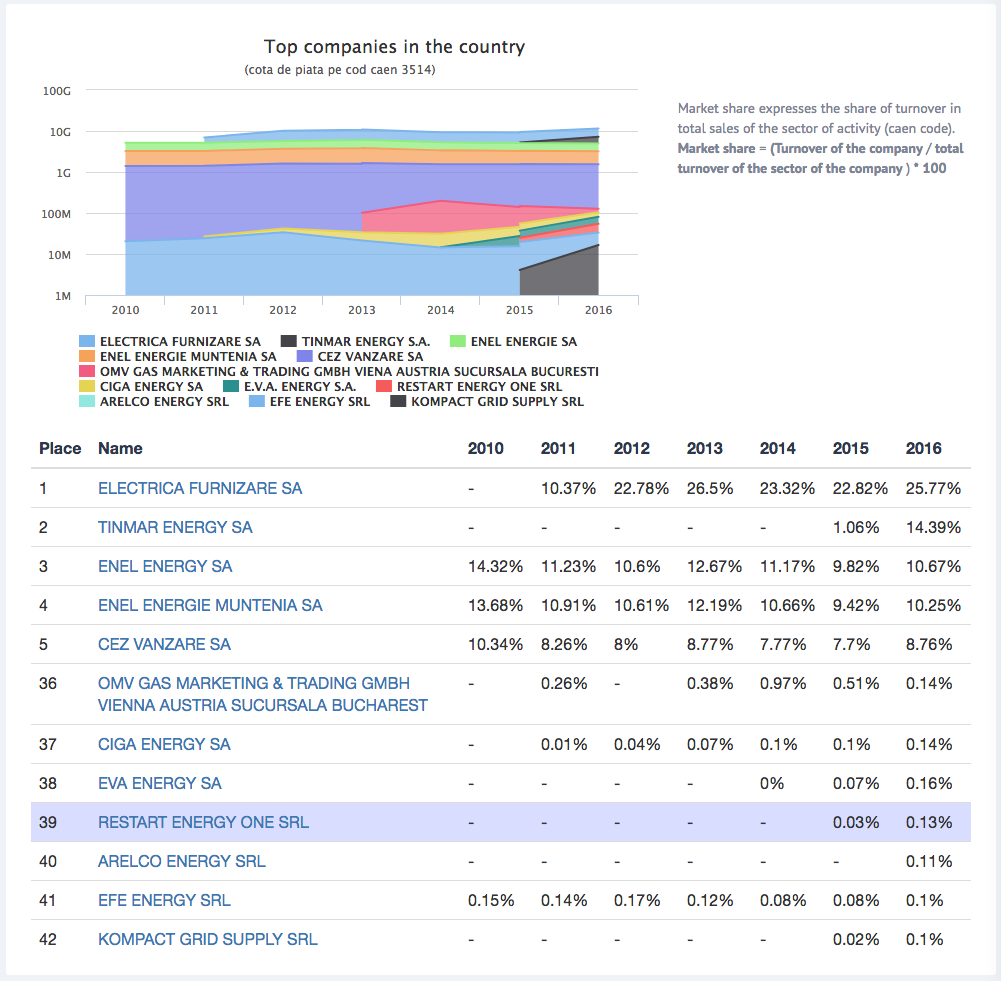Viewport: 1001px width, 981px height.
Task: Select the 0.13% Restart Energy cell
Action: coord(929,822)
